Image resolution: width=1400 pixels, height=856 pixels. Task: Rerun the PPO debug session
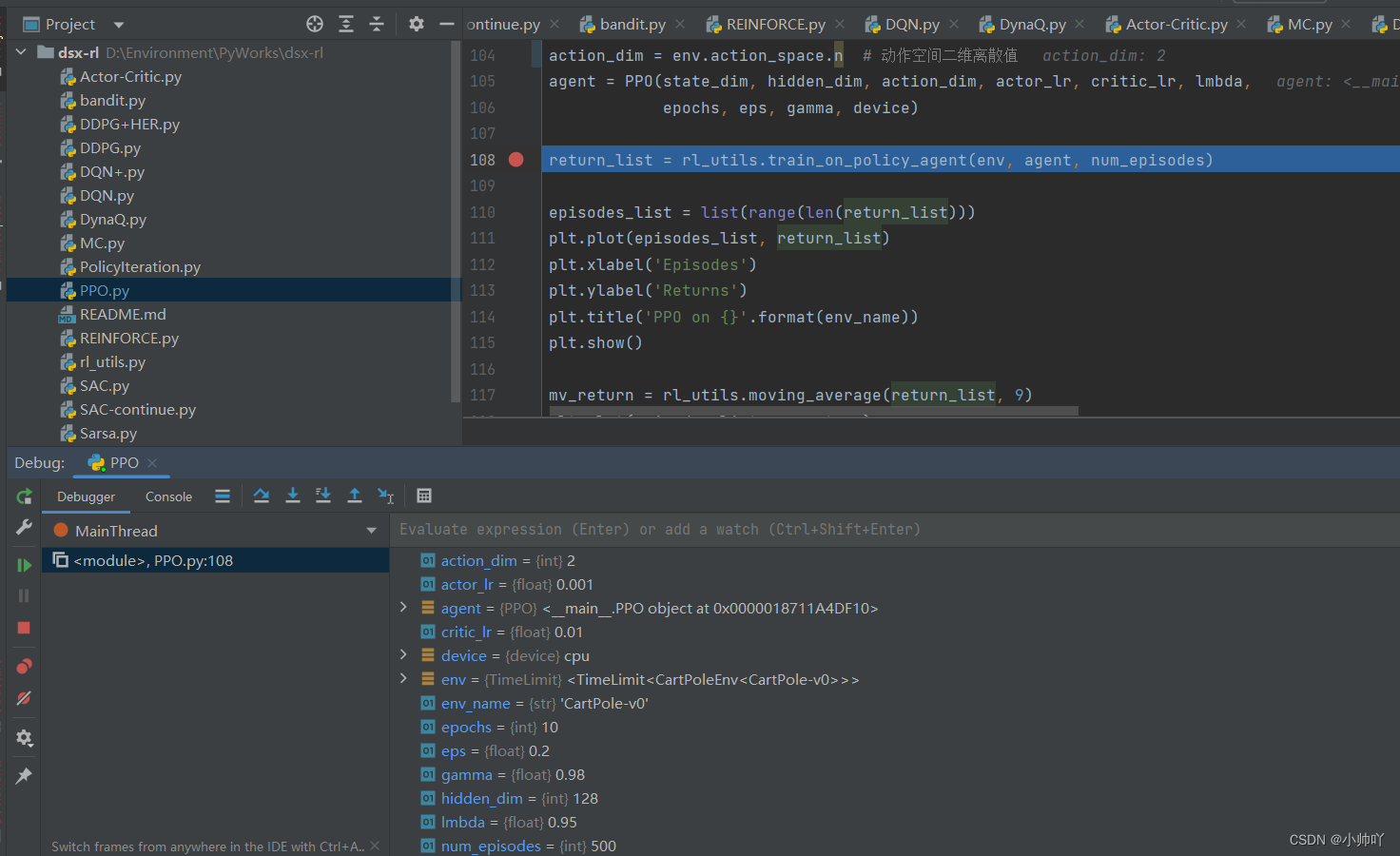[x=24, y=496]
